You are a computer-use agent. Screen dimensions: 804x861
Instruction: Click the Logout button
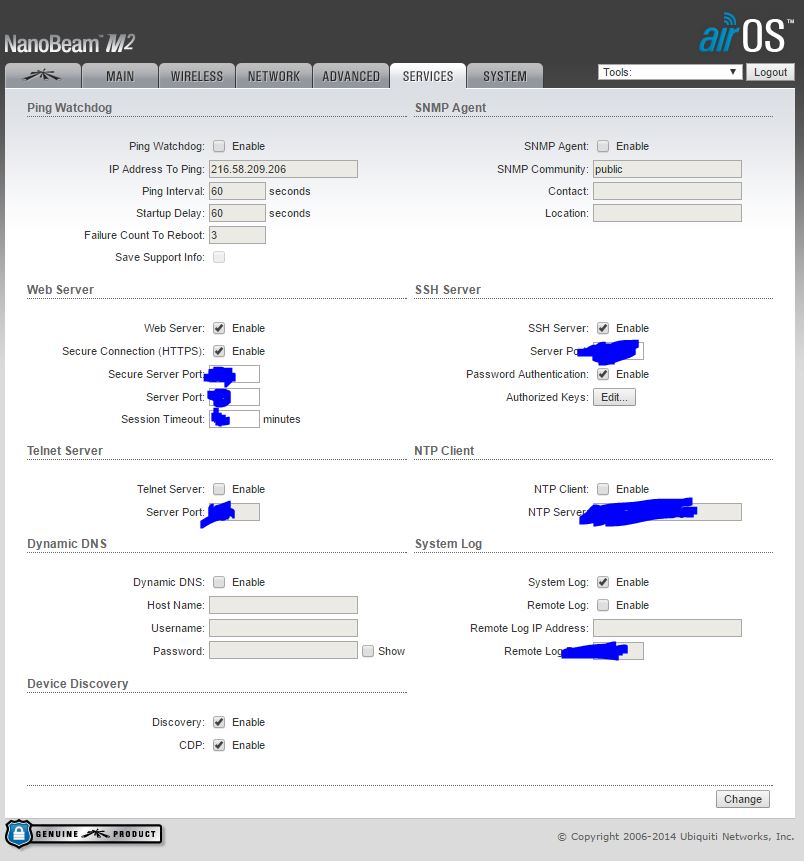tap(770, 72)
